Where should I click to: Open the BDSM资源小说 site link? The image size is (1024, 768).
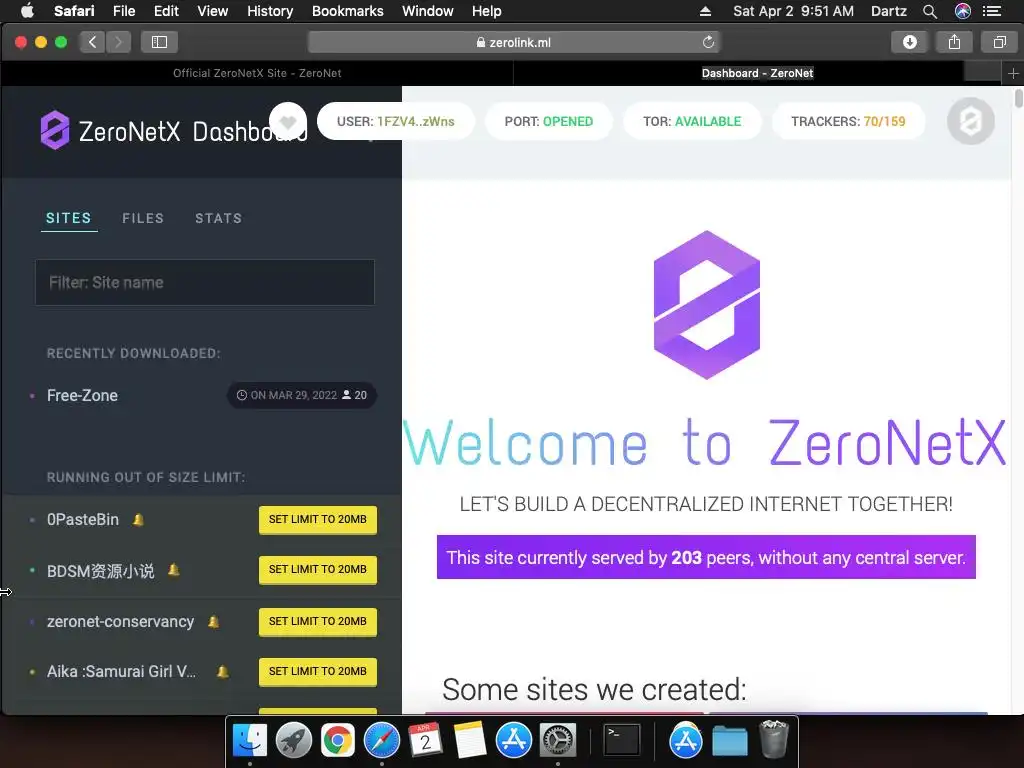pos(101,571)
